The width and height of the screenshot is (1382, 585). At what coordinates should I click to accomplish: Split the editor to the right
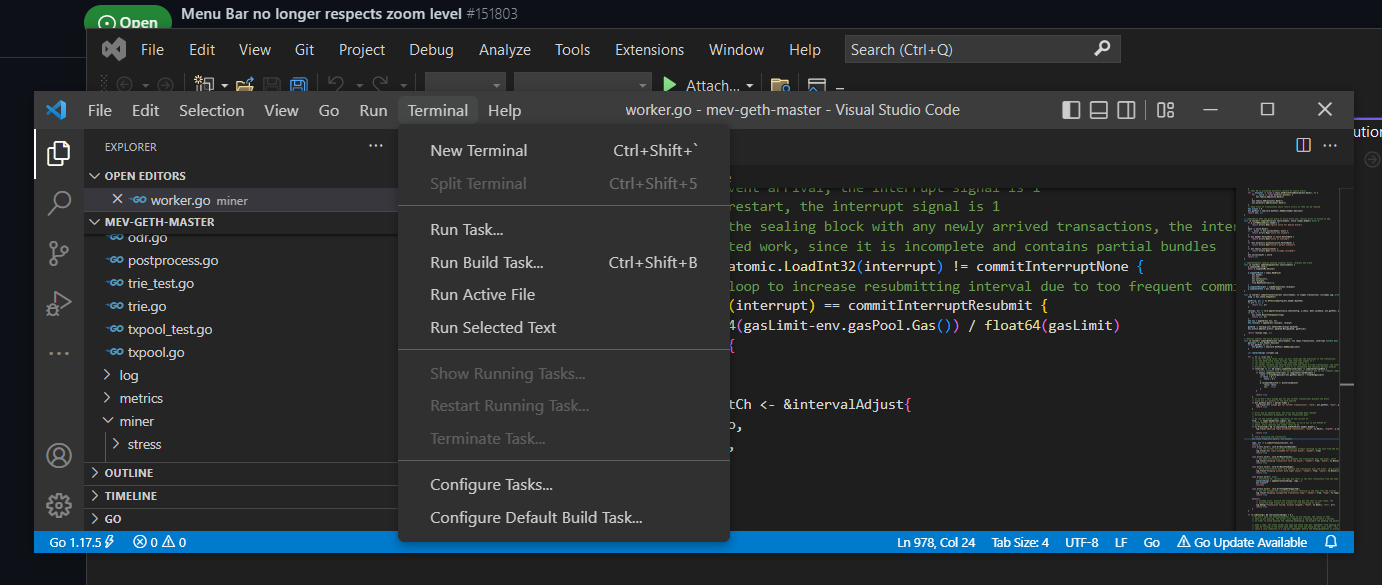[1303, 145]
